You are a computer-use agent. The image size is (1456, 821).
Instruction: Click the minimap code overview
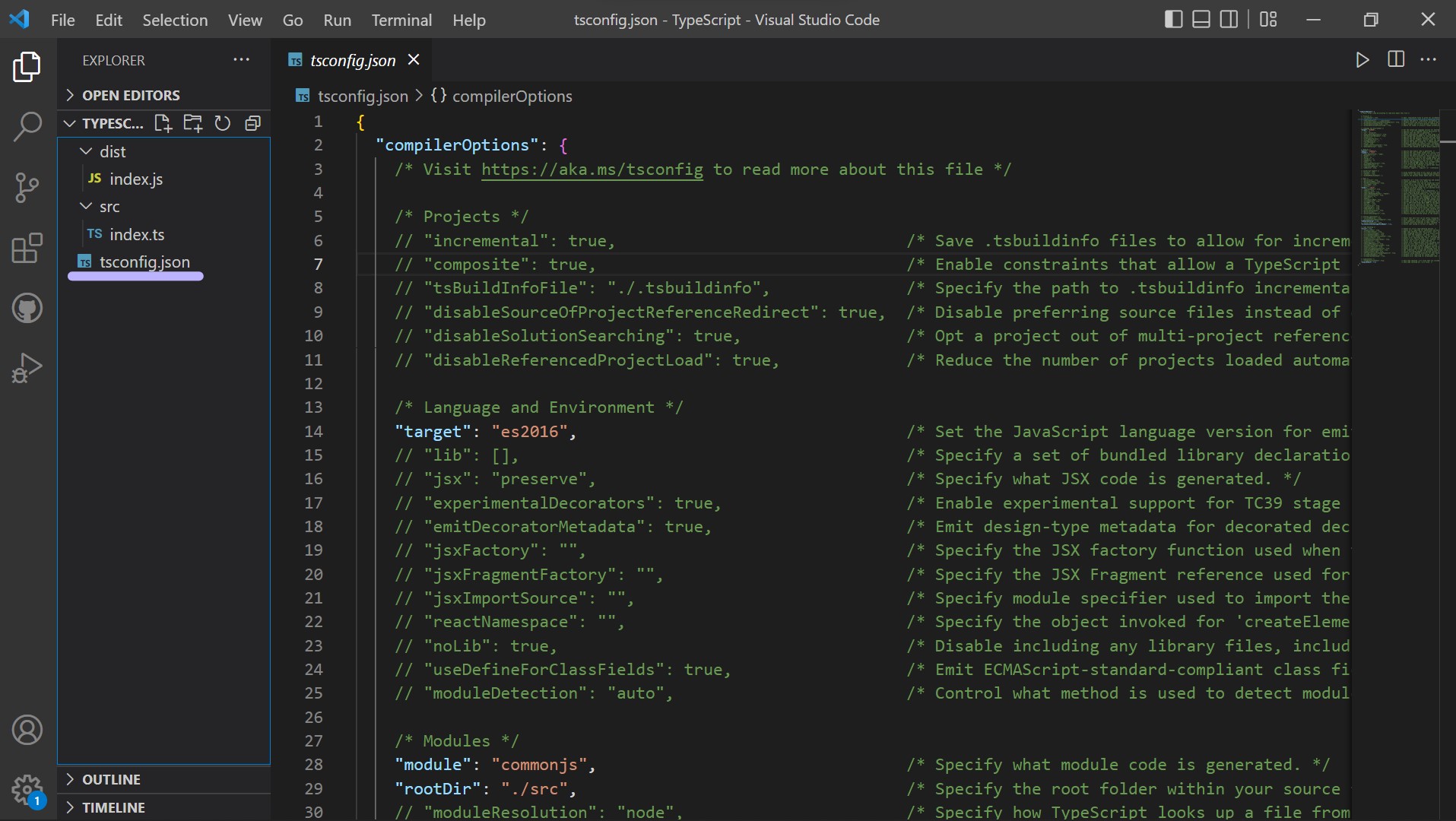click(x=1399, y=186)
